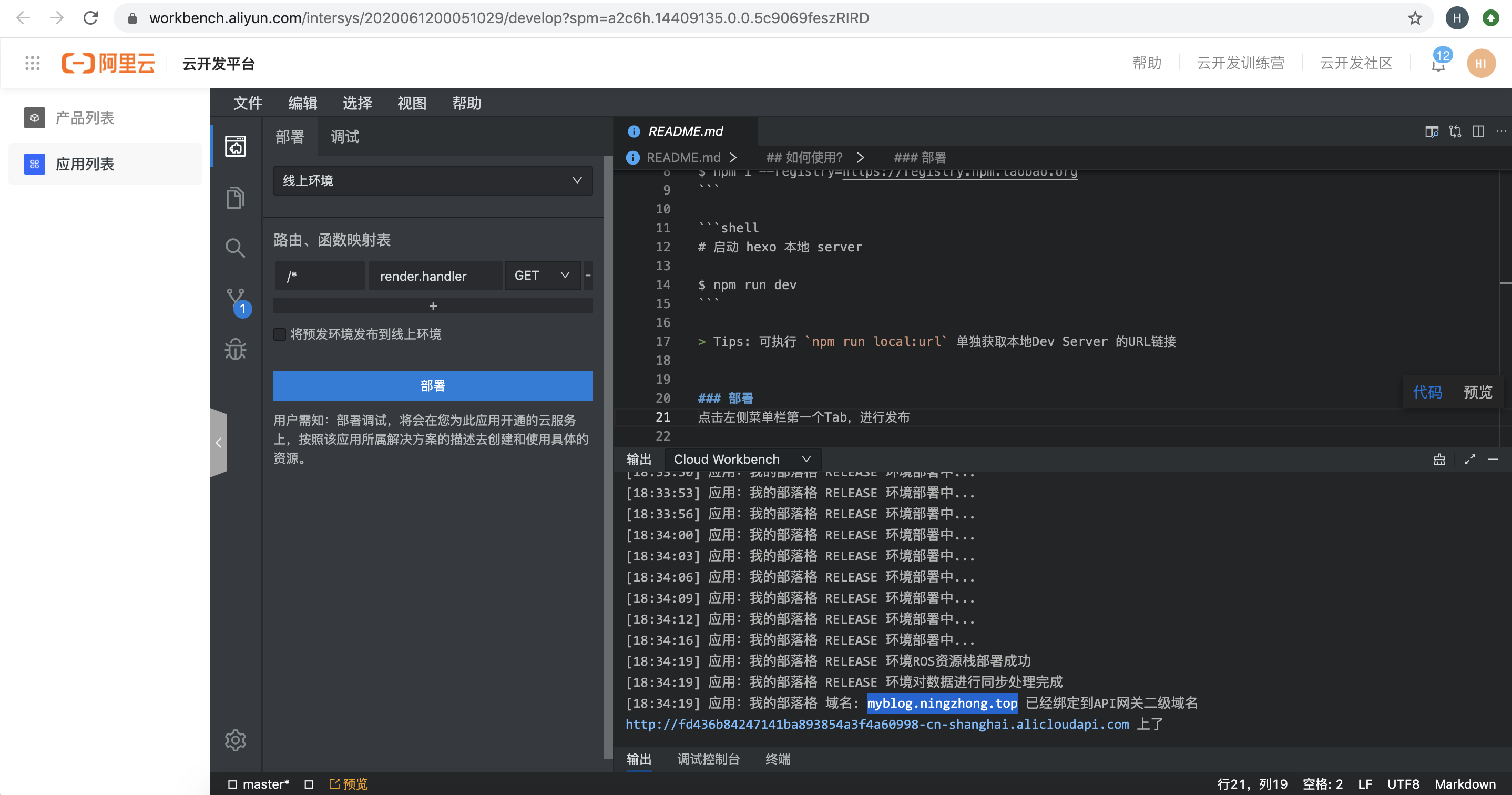Switch to the 终端 panel tab
The width and height of the screenshot is (1512, 795).
(778, 759)
